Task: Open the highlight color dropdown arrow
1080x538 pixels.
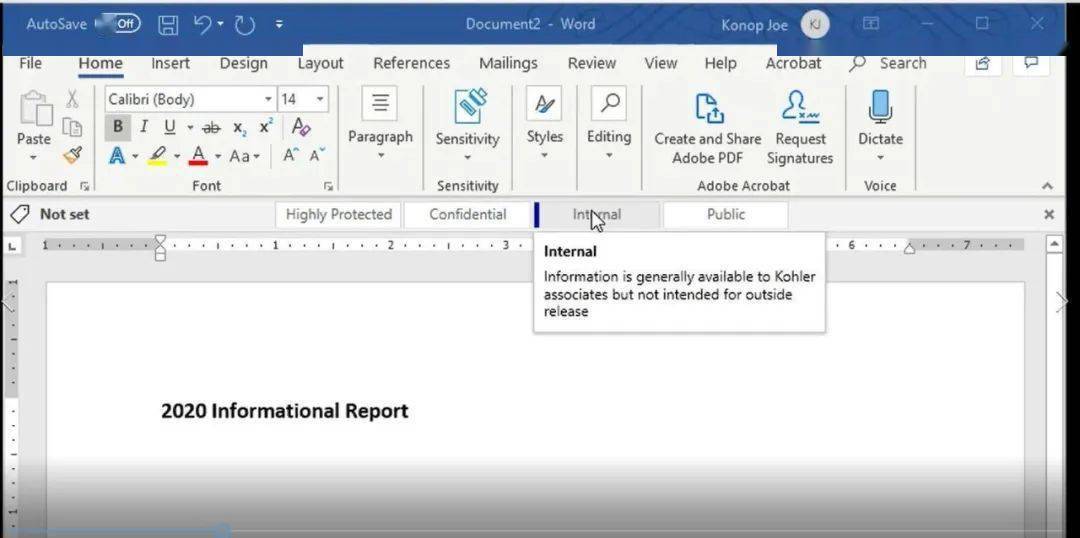Action: click(176, 156)
